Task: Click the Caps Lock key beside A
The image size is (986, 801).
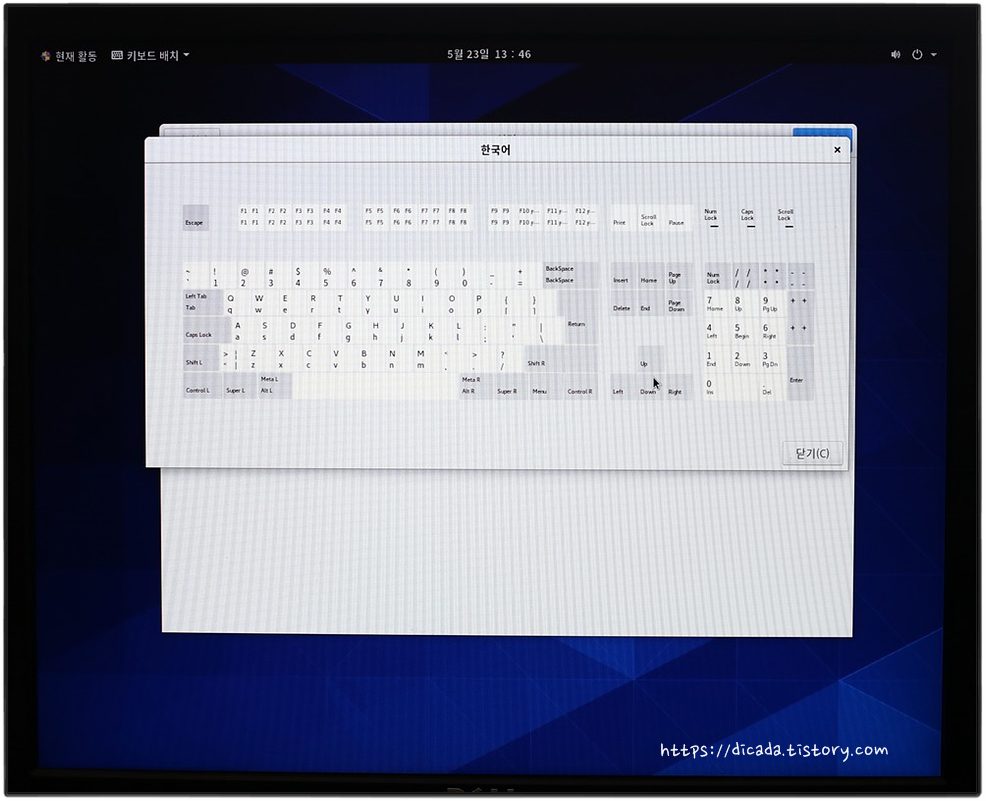Action: point(206,329)
